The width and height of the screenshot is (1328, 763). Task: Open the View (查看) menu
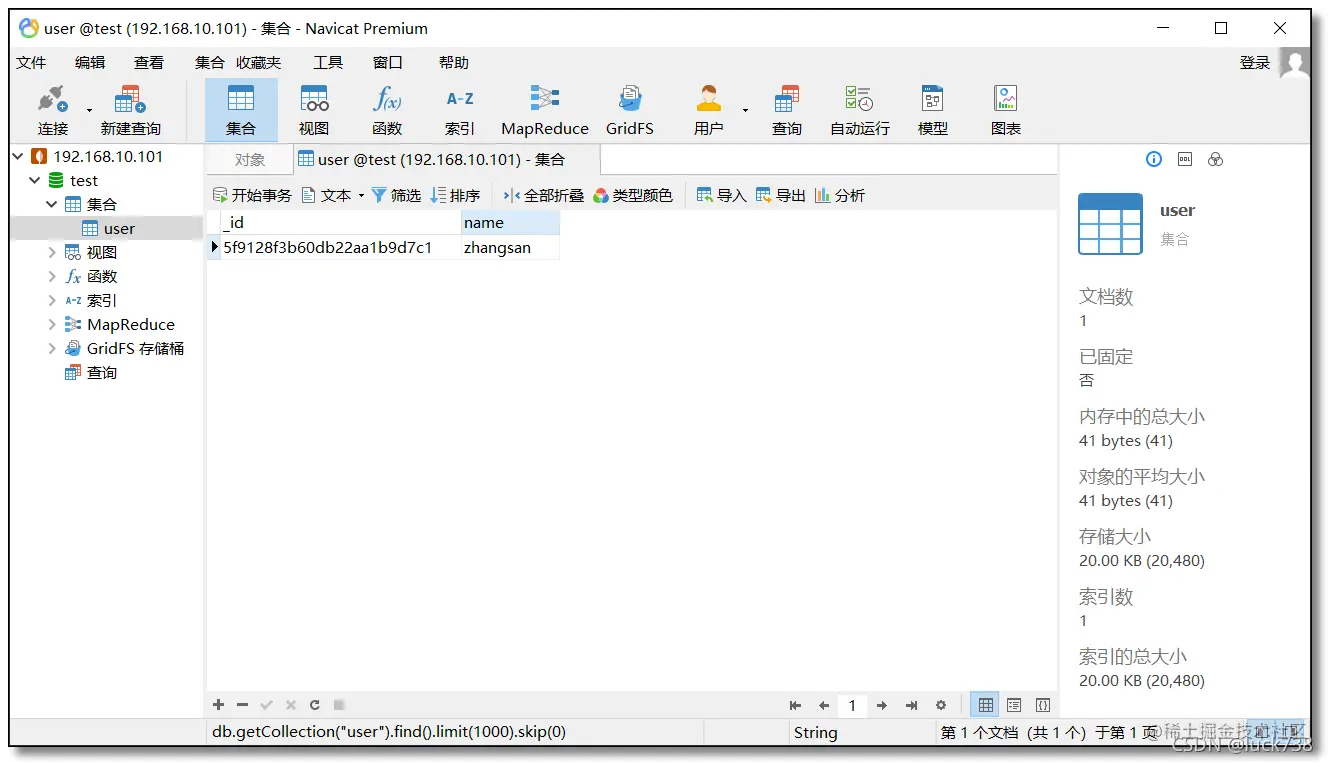[149, 62]
